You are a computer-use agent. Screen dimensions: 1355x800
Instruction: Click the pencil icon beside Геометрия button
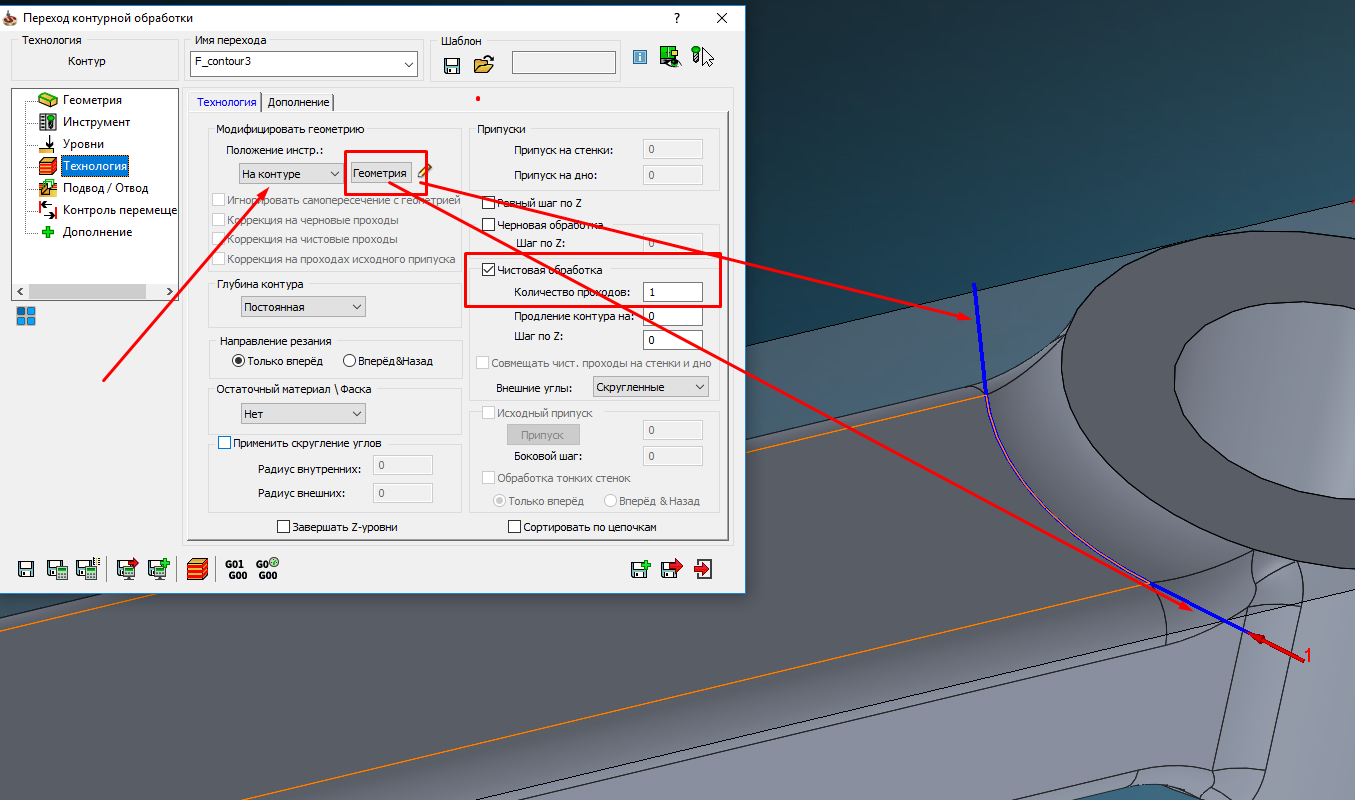tap(425, 172)
